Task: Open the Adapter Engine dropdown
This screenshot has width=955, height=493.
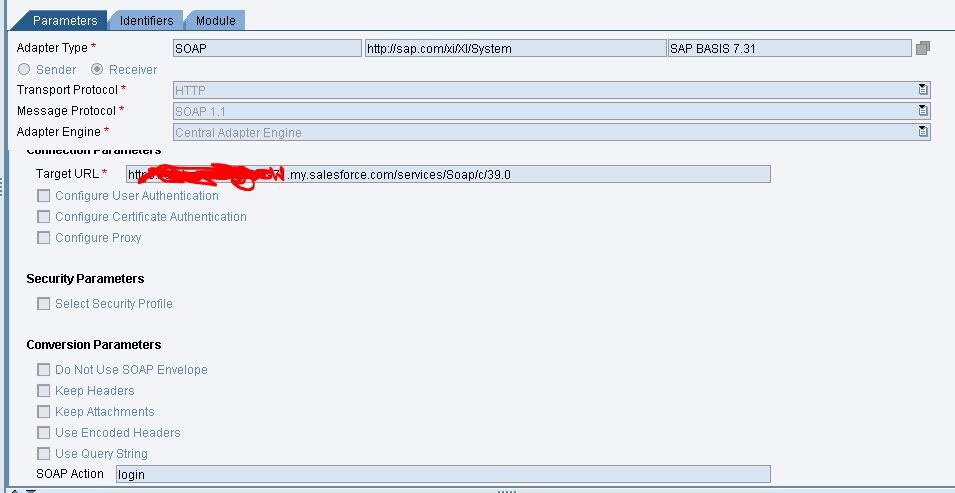Action: (923, 132)
